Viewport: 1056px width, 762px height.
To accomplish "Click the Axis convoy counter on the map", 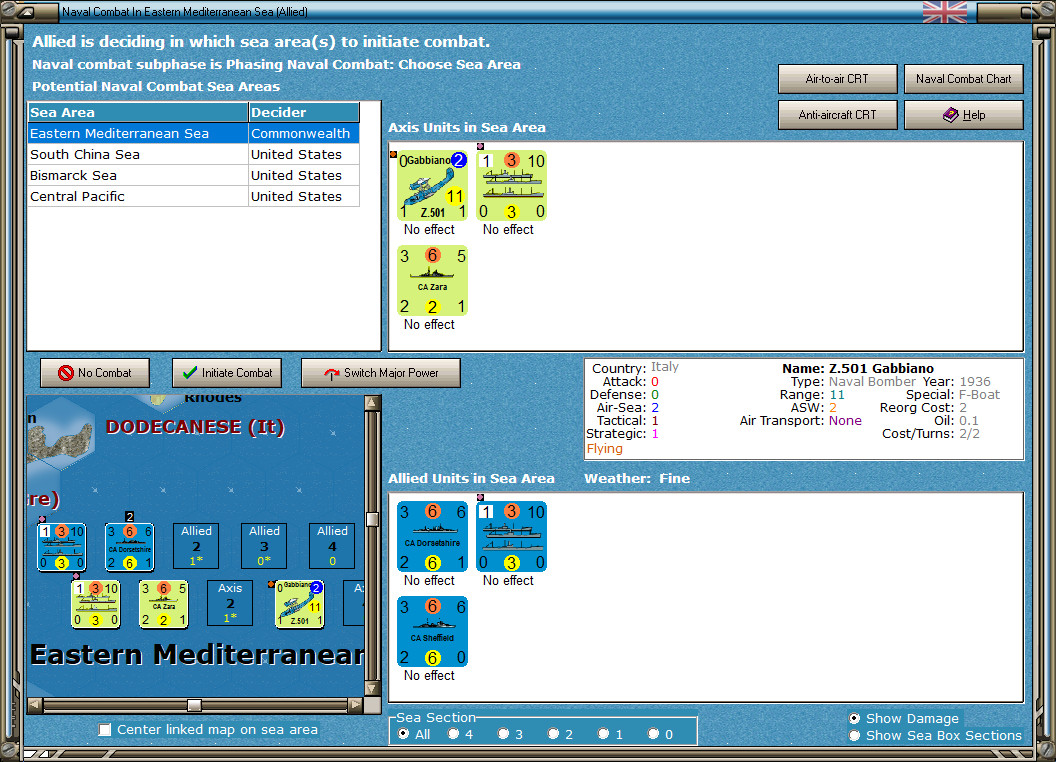I will 96,604.
